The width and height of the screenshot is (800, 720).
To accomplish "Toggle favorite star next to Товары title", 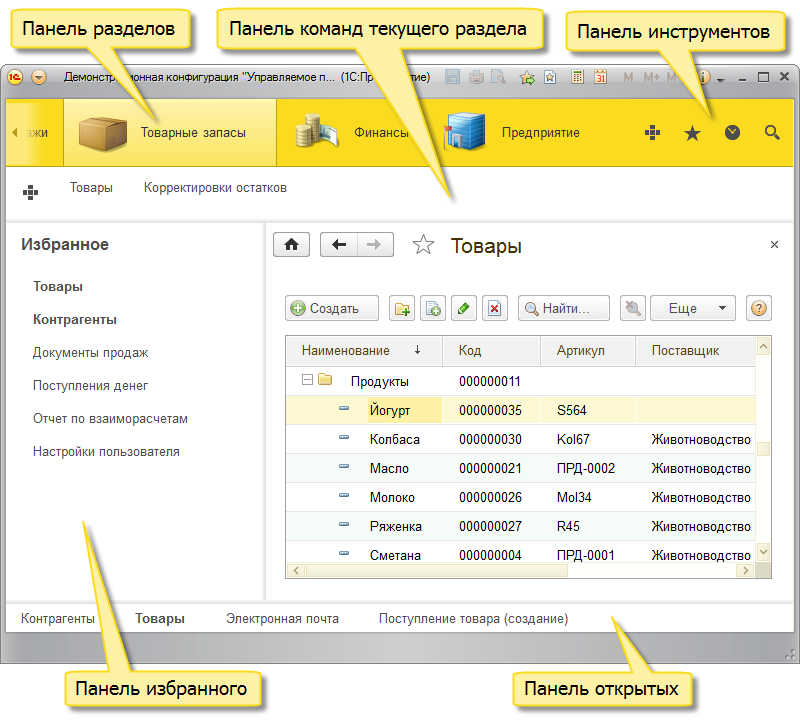I will [423, 245].
